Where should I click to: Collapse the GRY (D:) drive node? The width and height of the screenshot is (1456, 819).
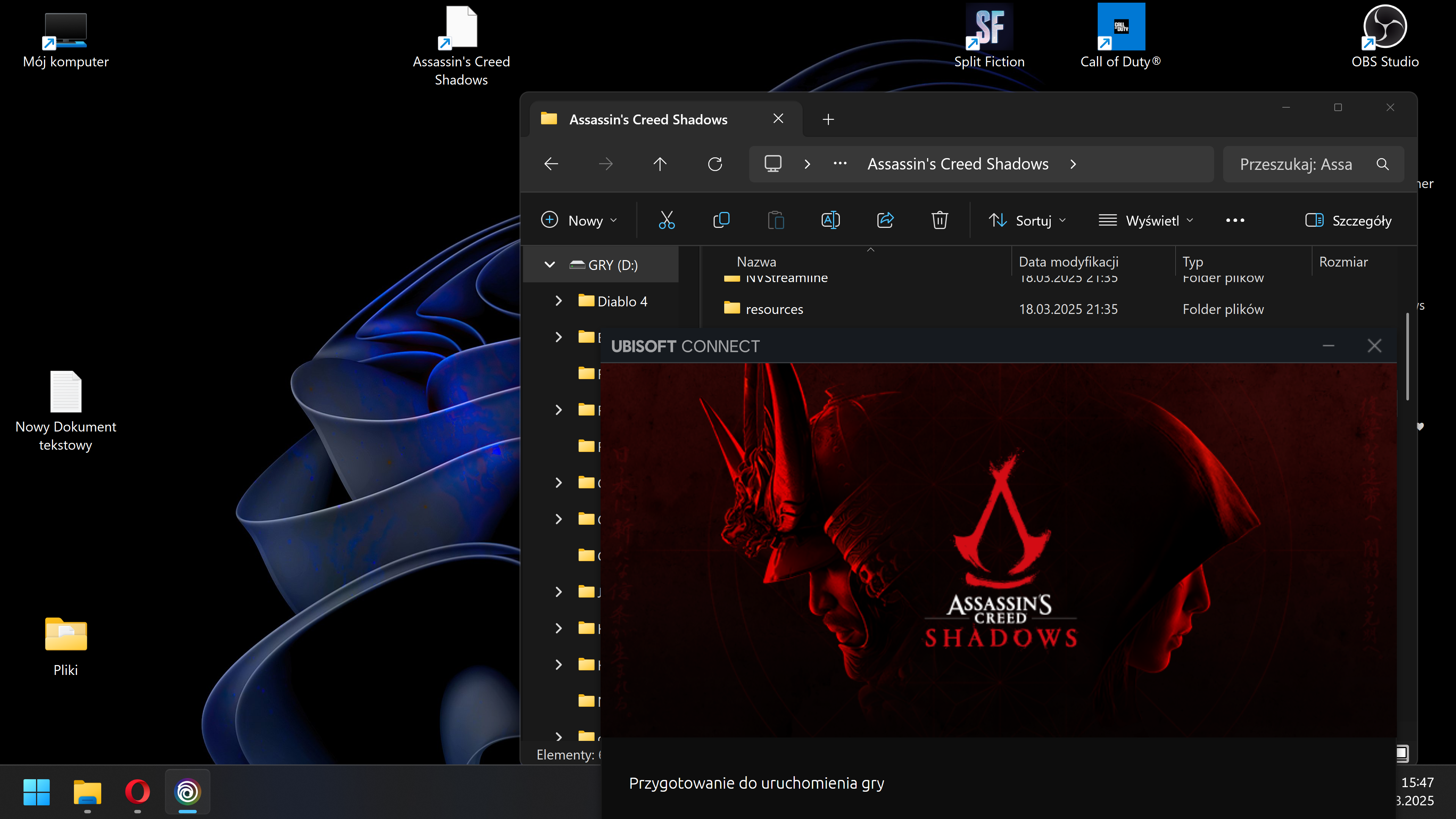click(549, 265)
